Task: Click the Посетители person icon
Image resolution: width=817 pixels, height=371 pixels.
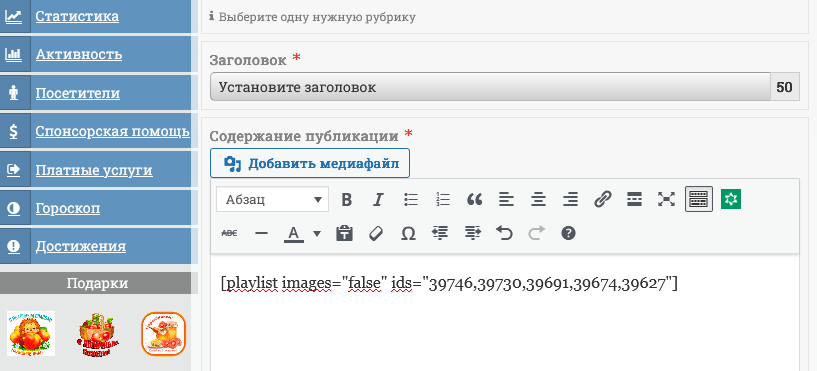Action: (x=14, y=93)
